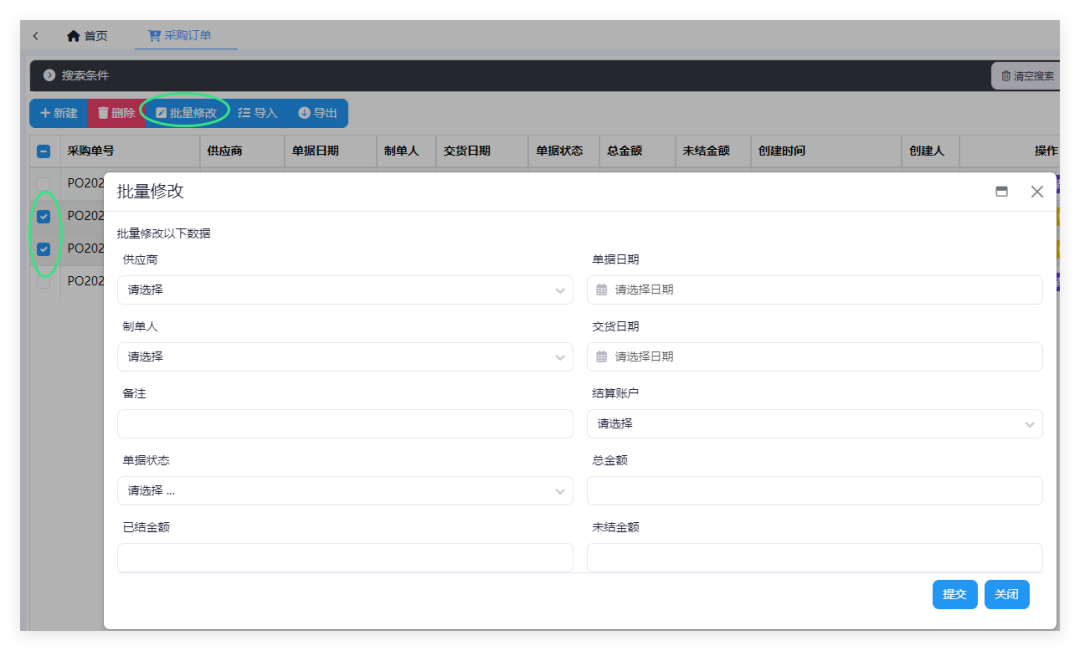Click the 新建 plus icon to create order
The height and width of the screenshot is (651, 1080).
pyautogui.click(x=43, y=112)
